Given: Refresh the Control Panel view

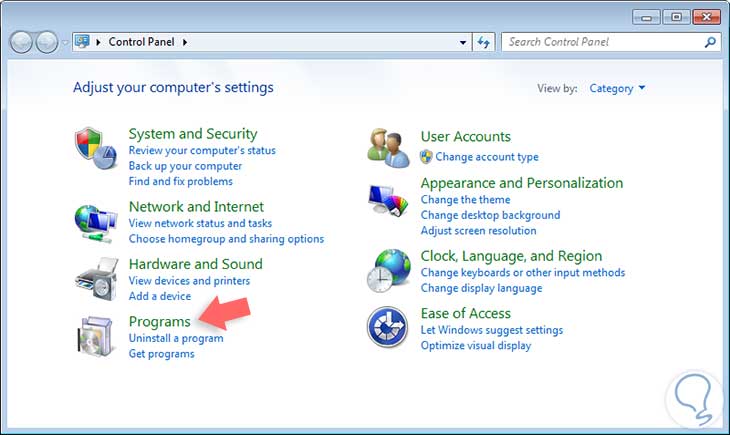Looking at the screenshot, I should coord(483,42).
